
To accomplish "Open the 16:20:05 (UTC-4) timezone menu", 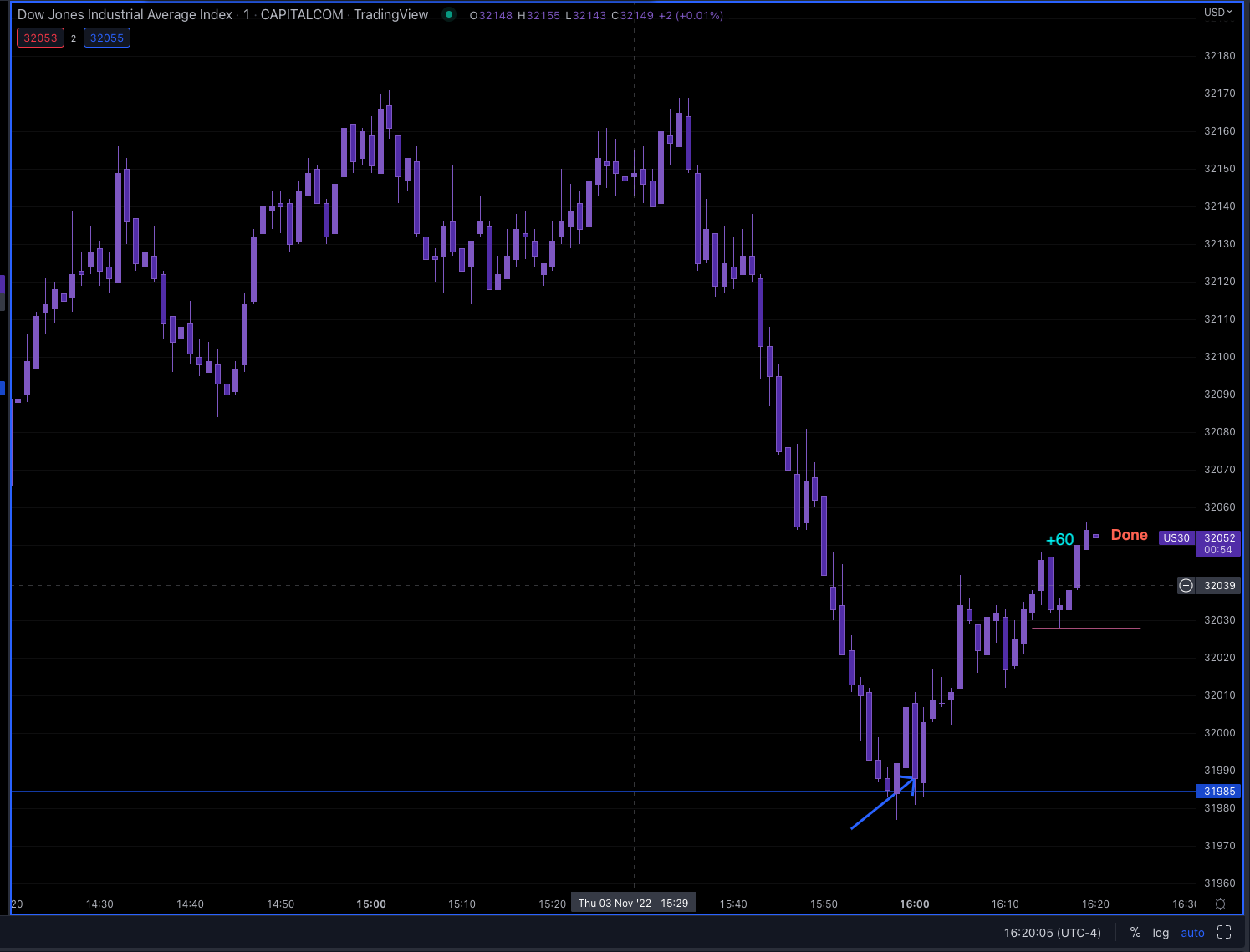I will tap(1053, 933).
